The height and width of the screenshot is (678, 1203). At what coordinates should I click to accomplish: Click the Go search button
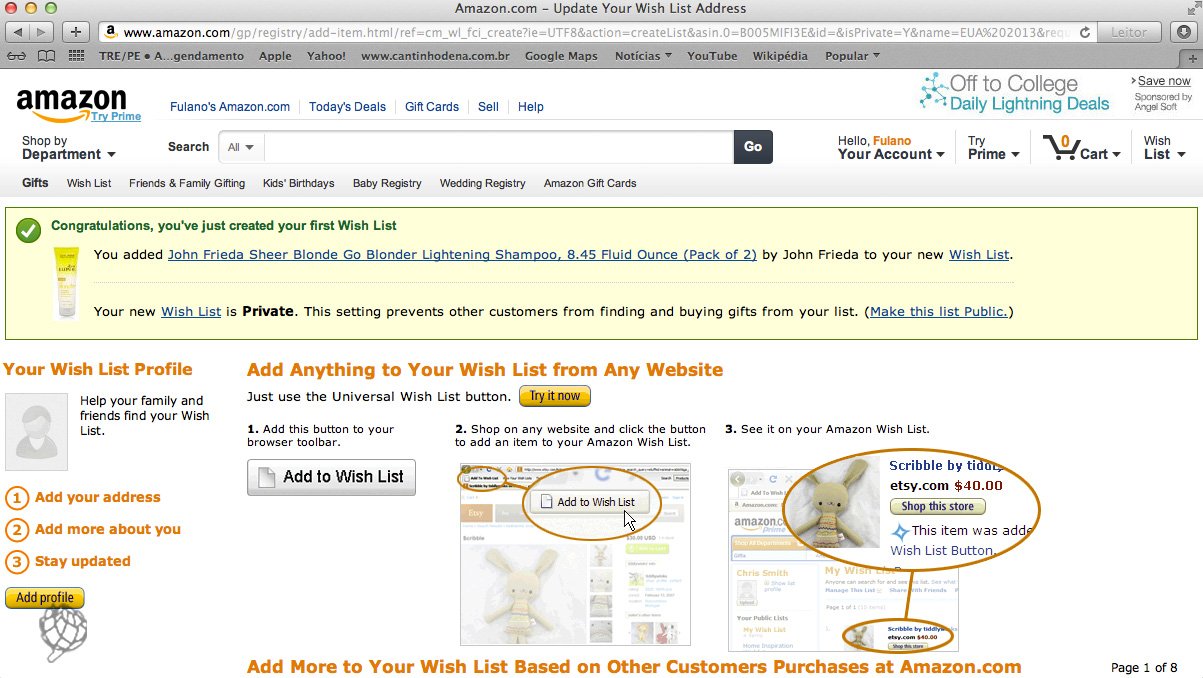pyautogui.click(x=752, y=146)
